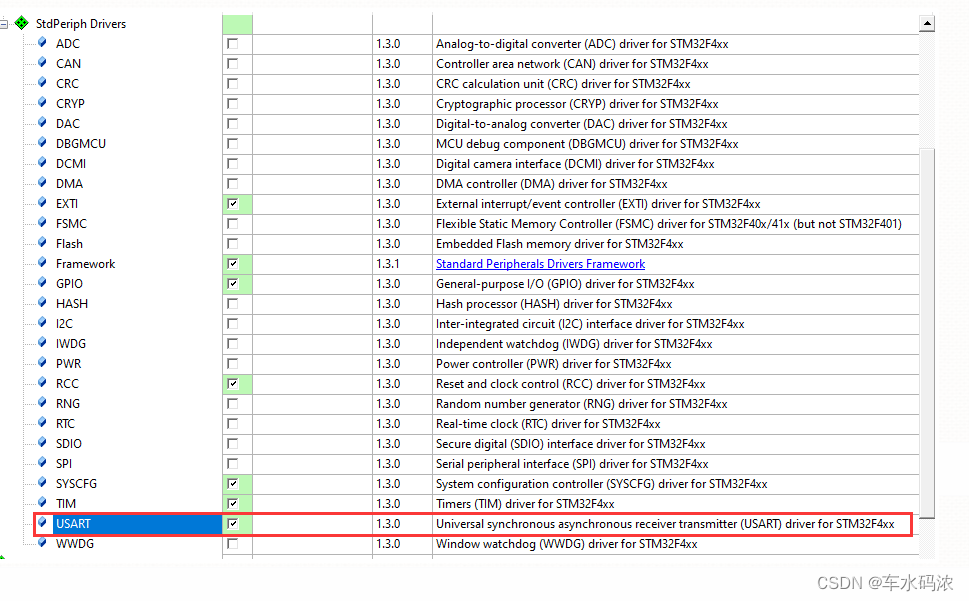This screenshot has width=969, height=601.
Task: Collapse the StdPeriph Drivers tree node
Action: tap(4, 24)
